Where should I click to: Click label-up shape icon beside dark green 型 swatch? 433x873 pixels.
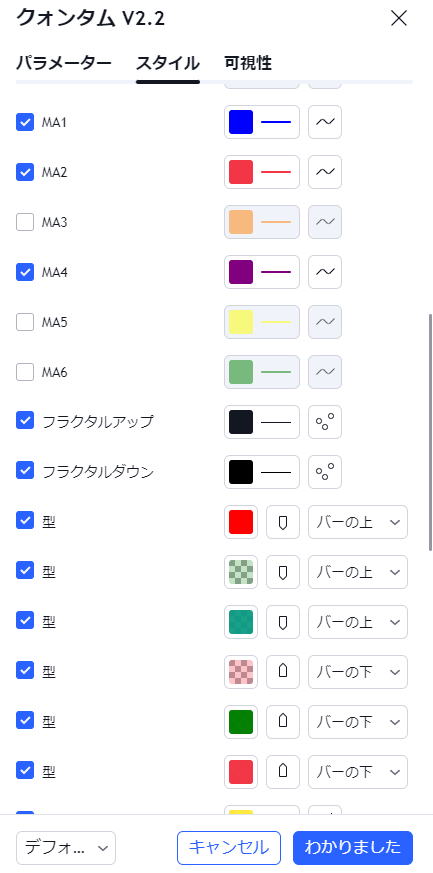[x=283, y=722]
